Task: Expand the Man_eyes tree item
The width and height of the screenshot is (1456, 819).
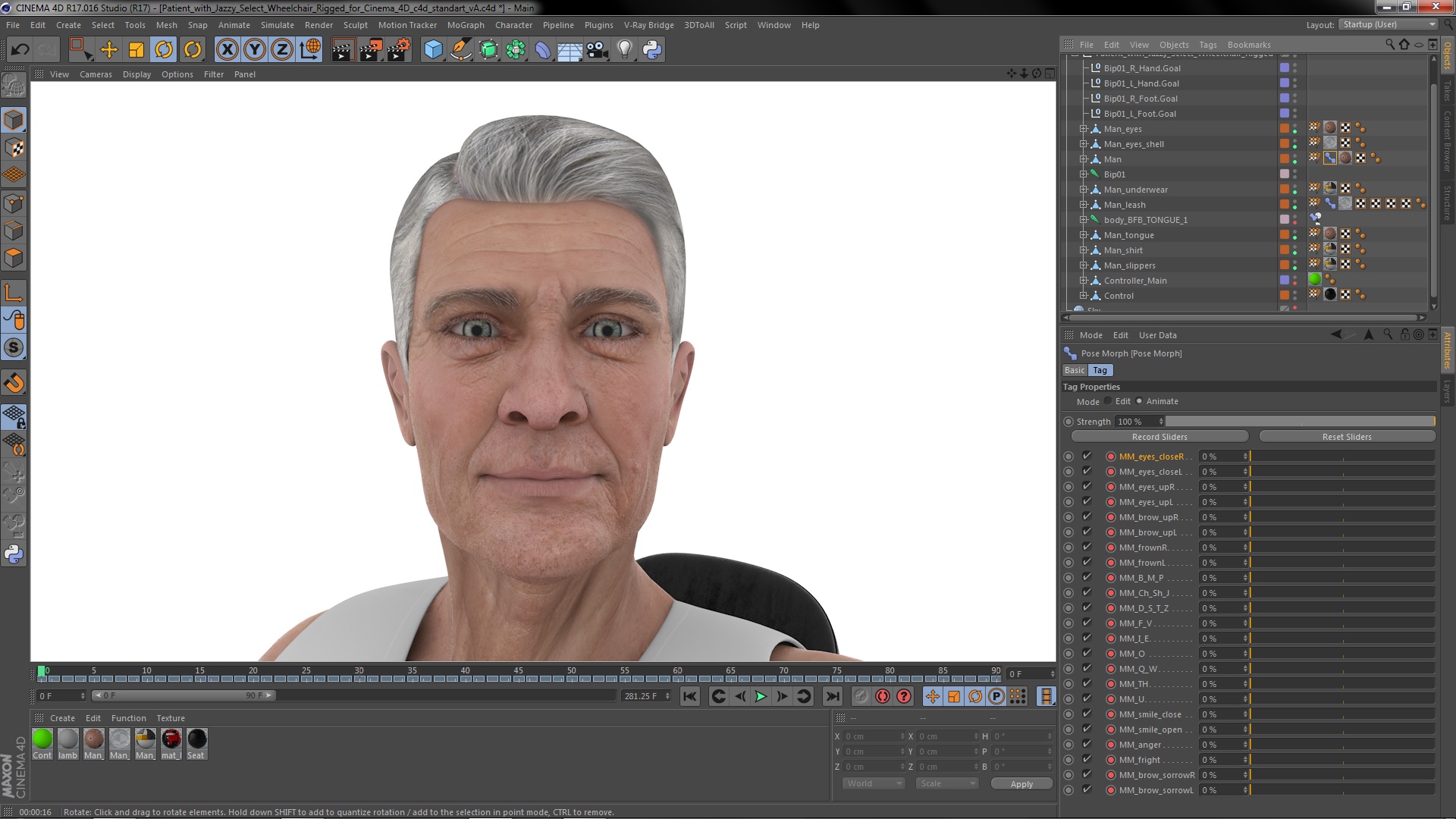Action: [x=1084, y=129]
